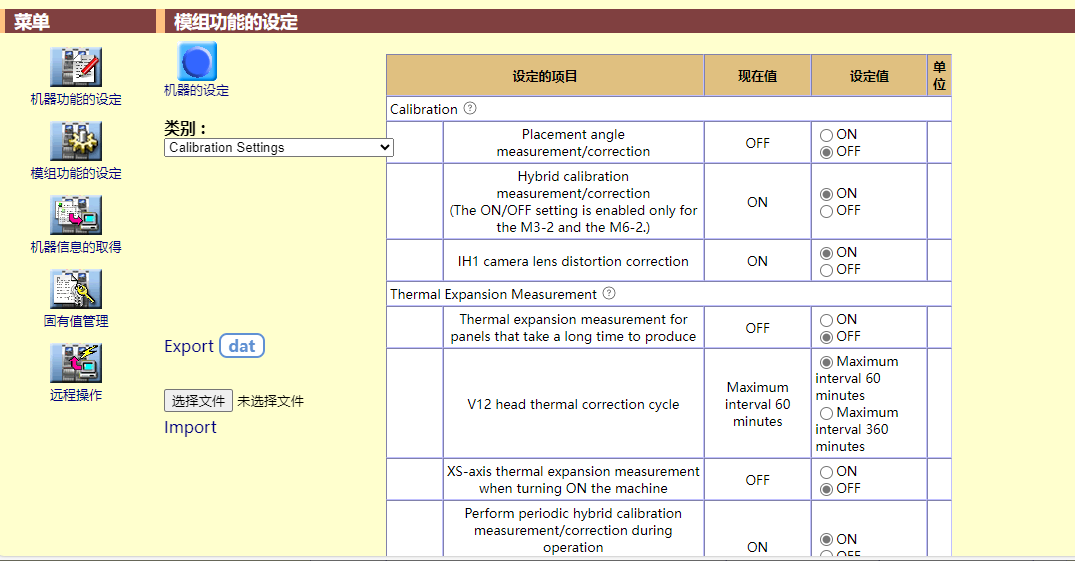Click the Import link
This screenshot has height=561, width=1075.
pos(190,428)
